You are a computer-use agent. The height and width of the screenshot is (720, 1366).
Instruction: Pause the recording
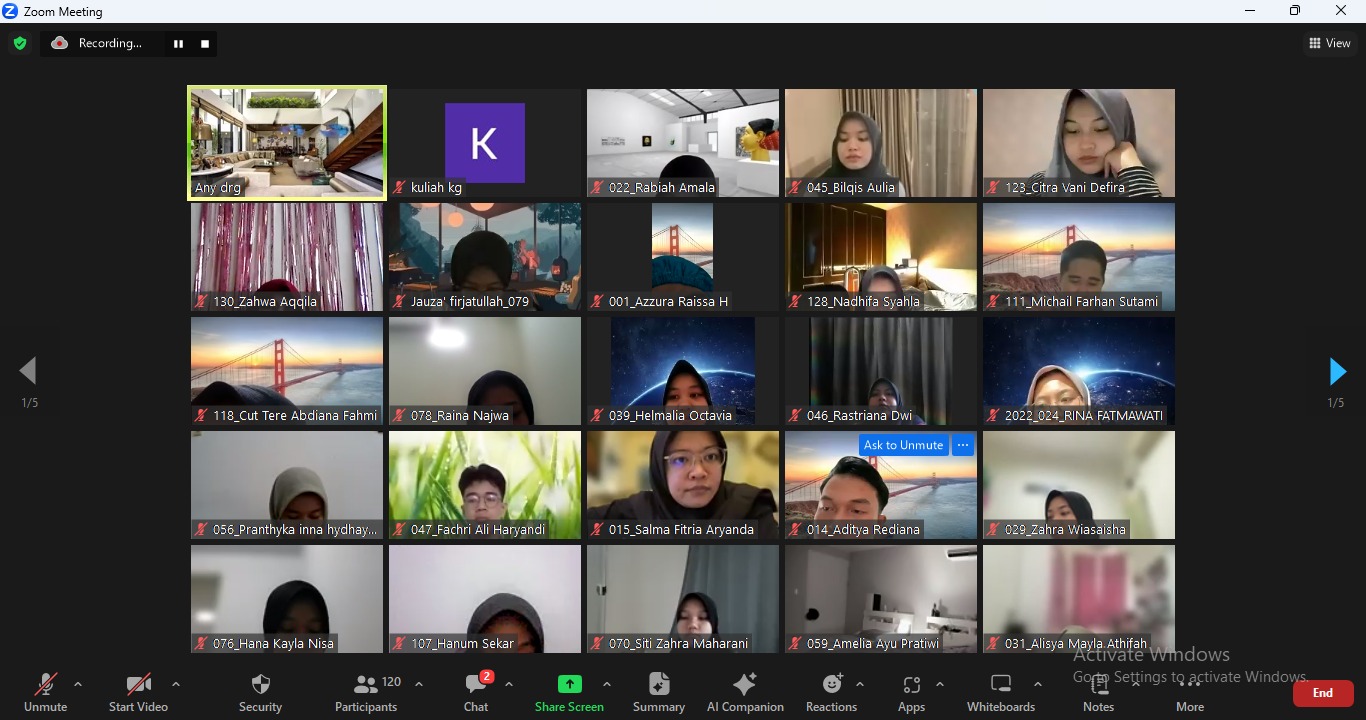178,44
